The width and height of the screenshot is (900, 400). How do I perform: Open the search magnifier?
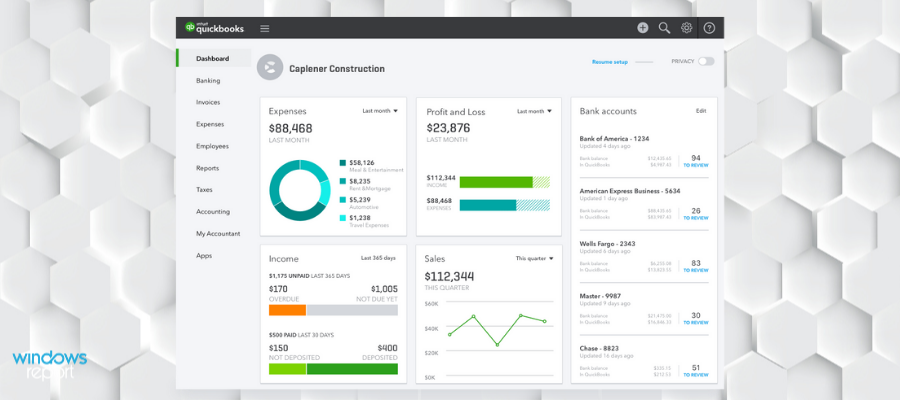point(664,28)
